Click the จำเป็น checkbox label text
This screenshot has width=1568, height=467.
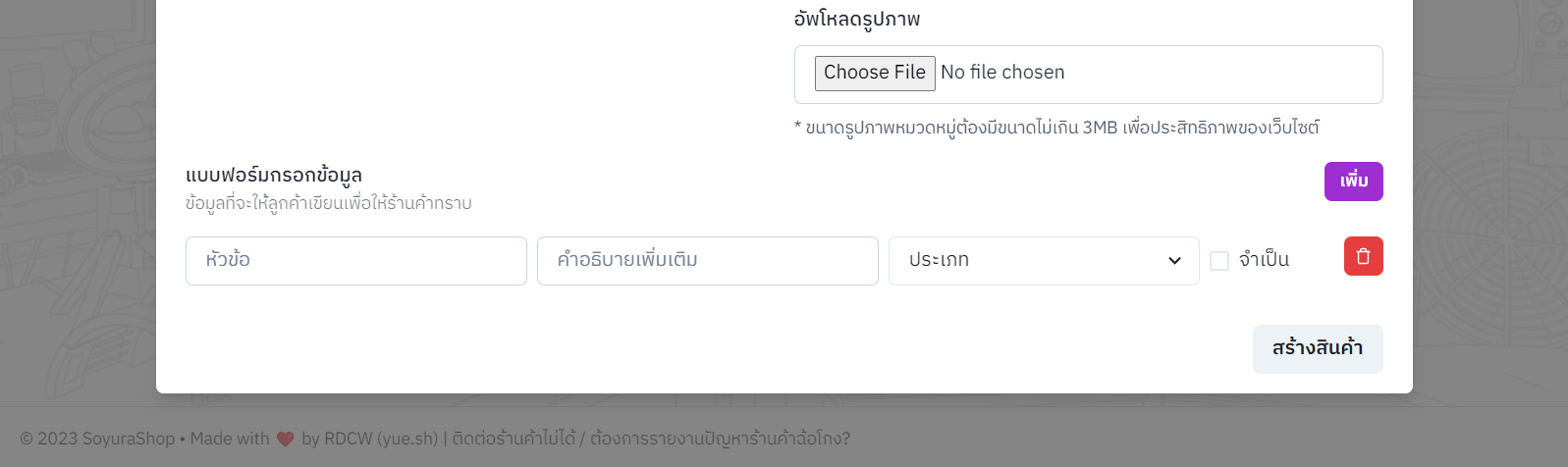pos(1264,260)
